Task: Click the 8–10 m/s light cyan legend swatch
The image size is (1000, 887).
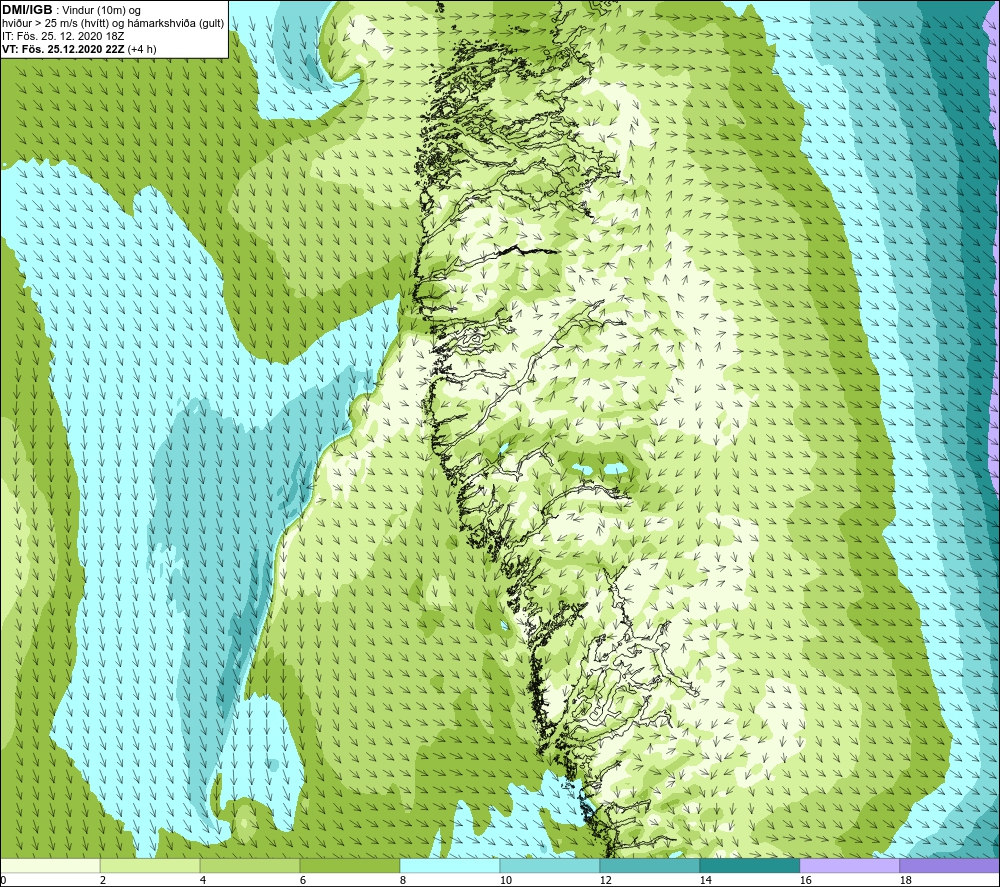Action: tap(450, 866)
